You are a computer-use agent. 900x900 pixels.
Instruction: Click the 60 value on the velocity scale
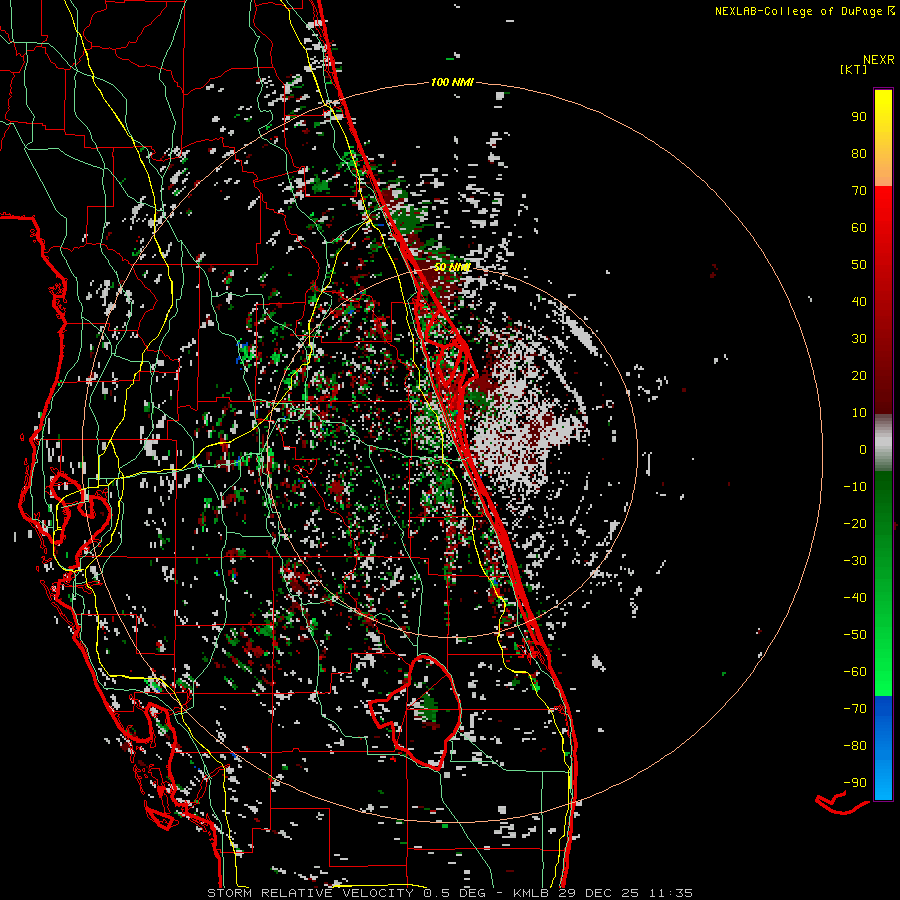pos(859,228)
